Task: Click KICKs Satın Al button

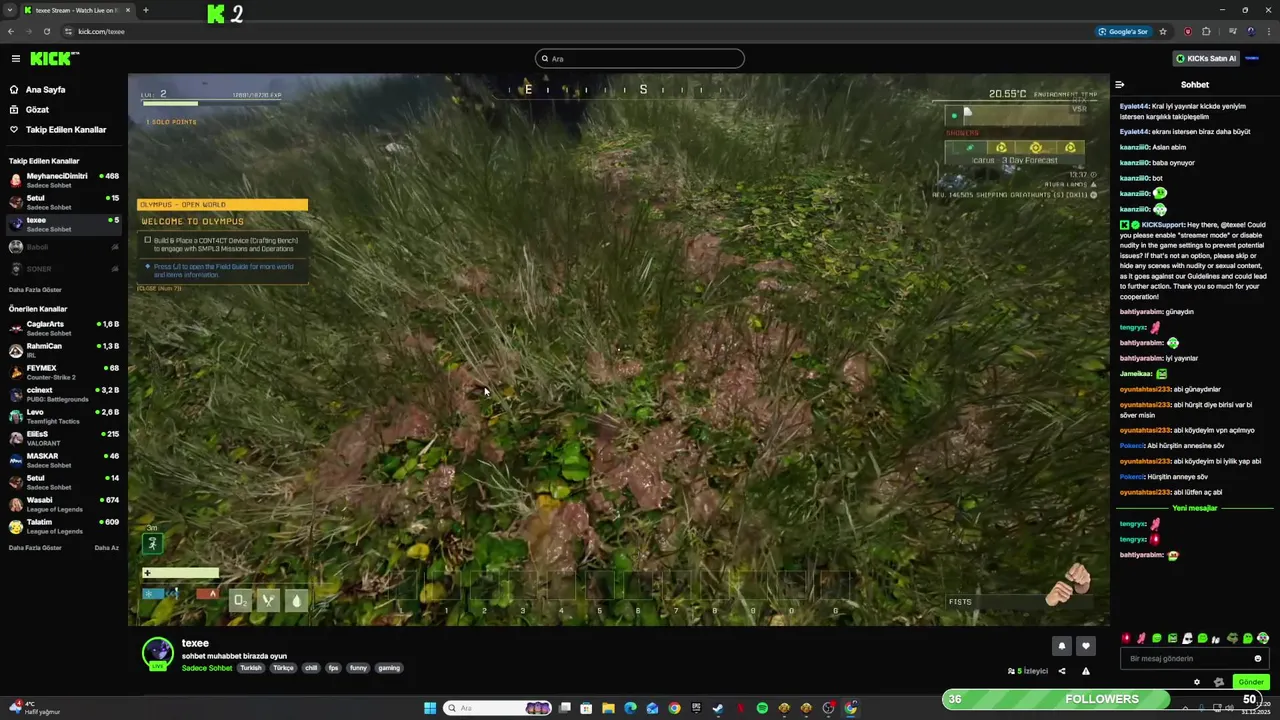Action: [x=1206, y=59]
